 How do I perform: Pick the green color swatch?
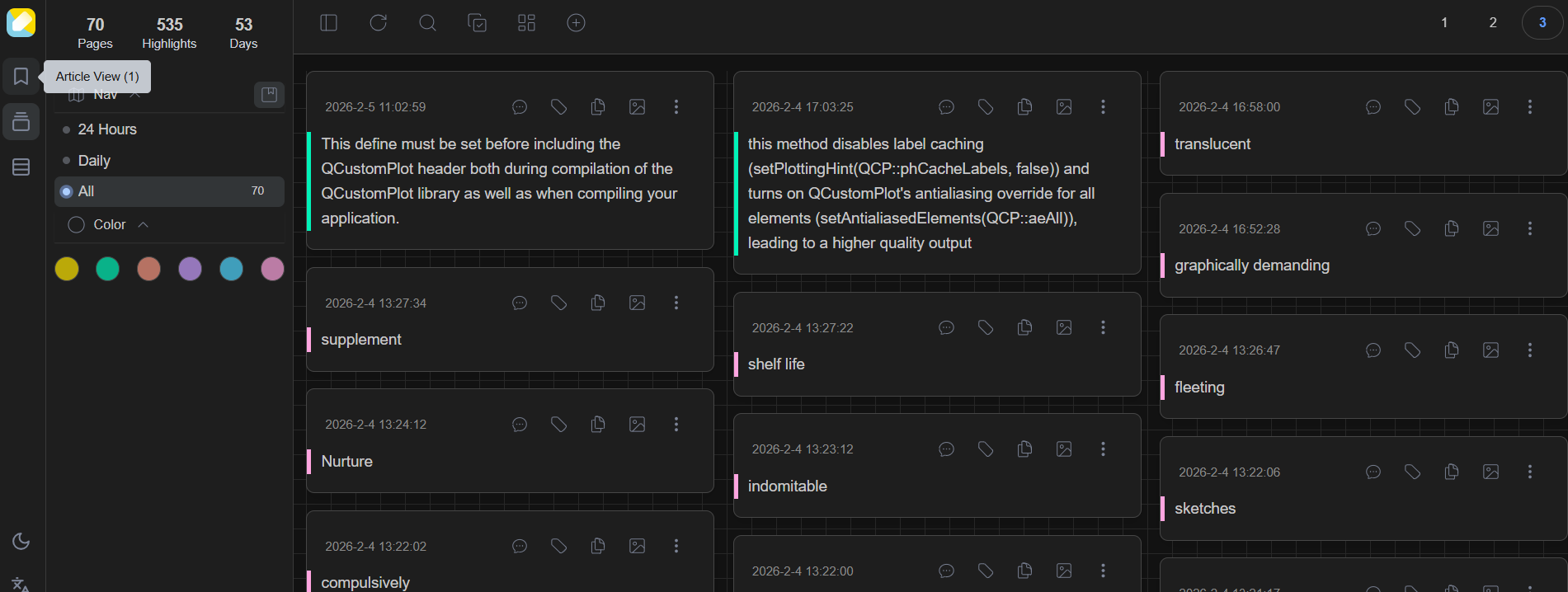point(107,269)
